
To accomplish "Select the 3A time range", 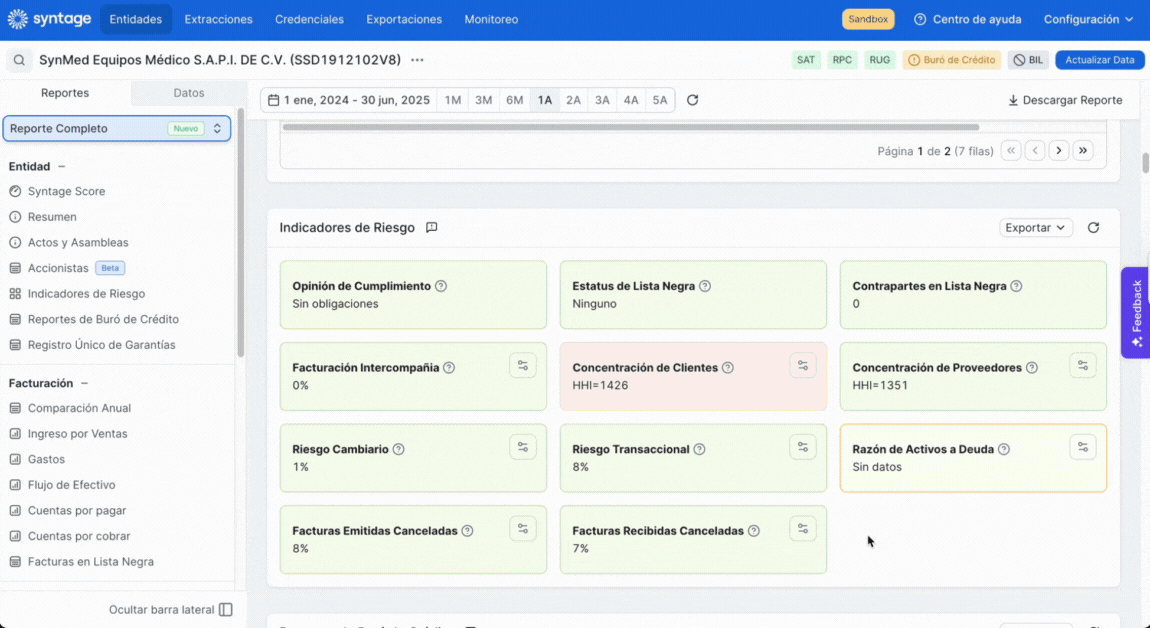I will pyautogui.click(x=602, y=100).
